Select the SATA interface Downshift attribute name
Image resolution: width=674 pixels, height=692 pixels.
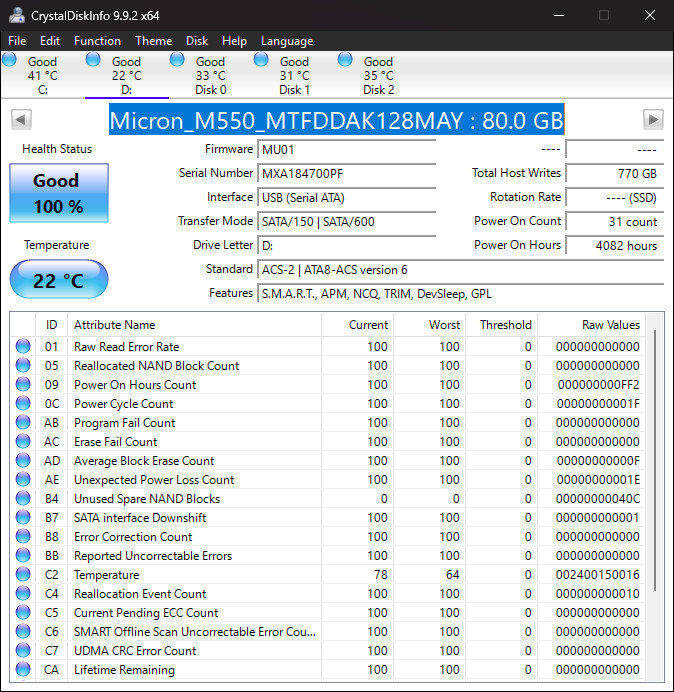coord(139,518)
